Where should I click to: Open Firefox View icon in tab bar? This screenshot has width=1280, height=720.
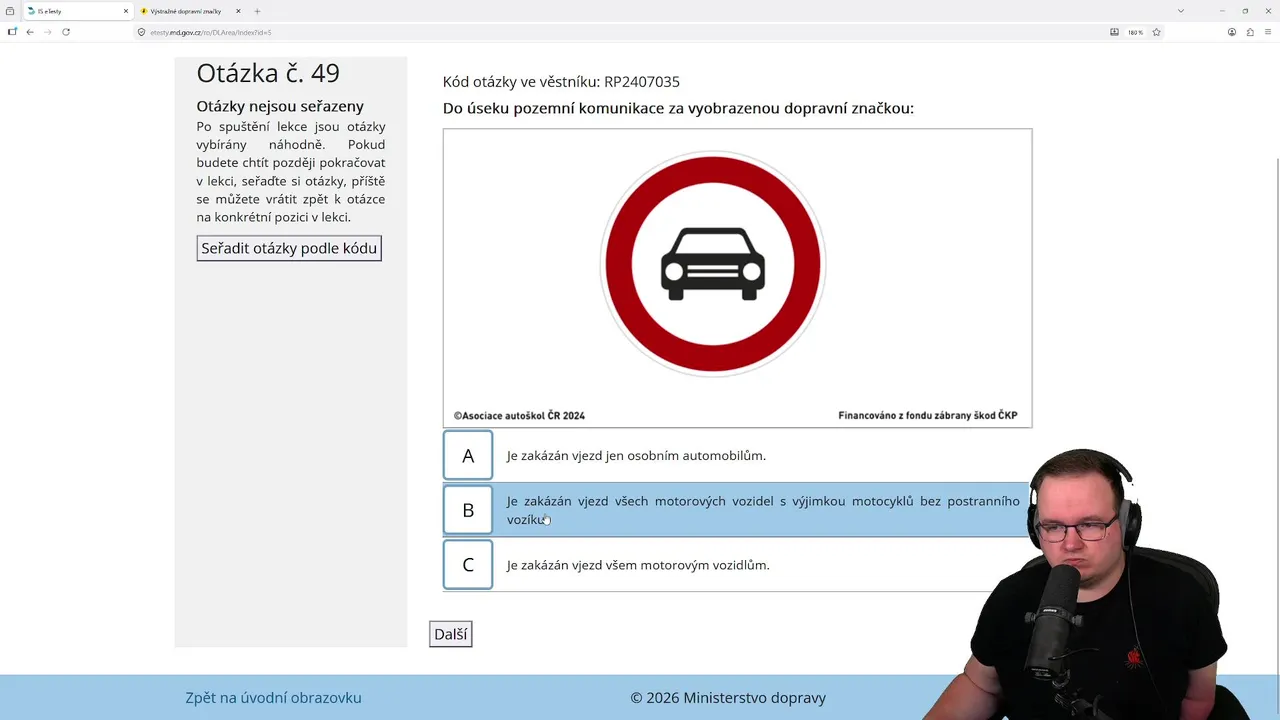pyautogui.click(x=10, y=11)
